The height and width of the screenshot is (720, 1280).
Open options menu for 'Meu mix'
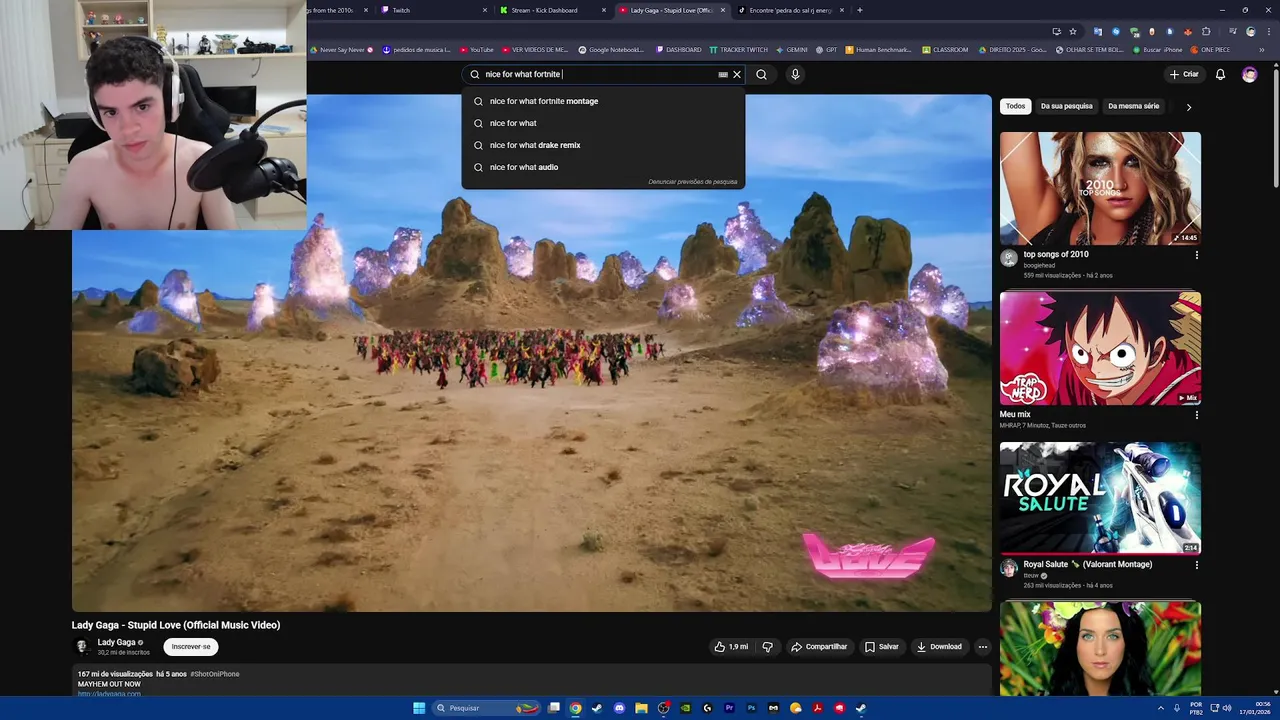pyautogui.click(x=1196, y=415)
